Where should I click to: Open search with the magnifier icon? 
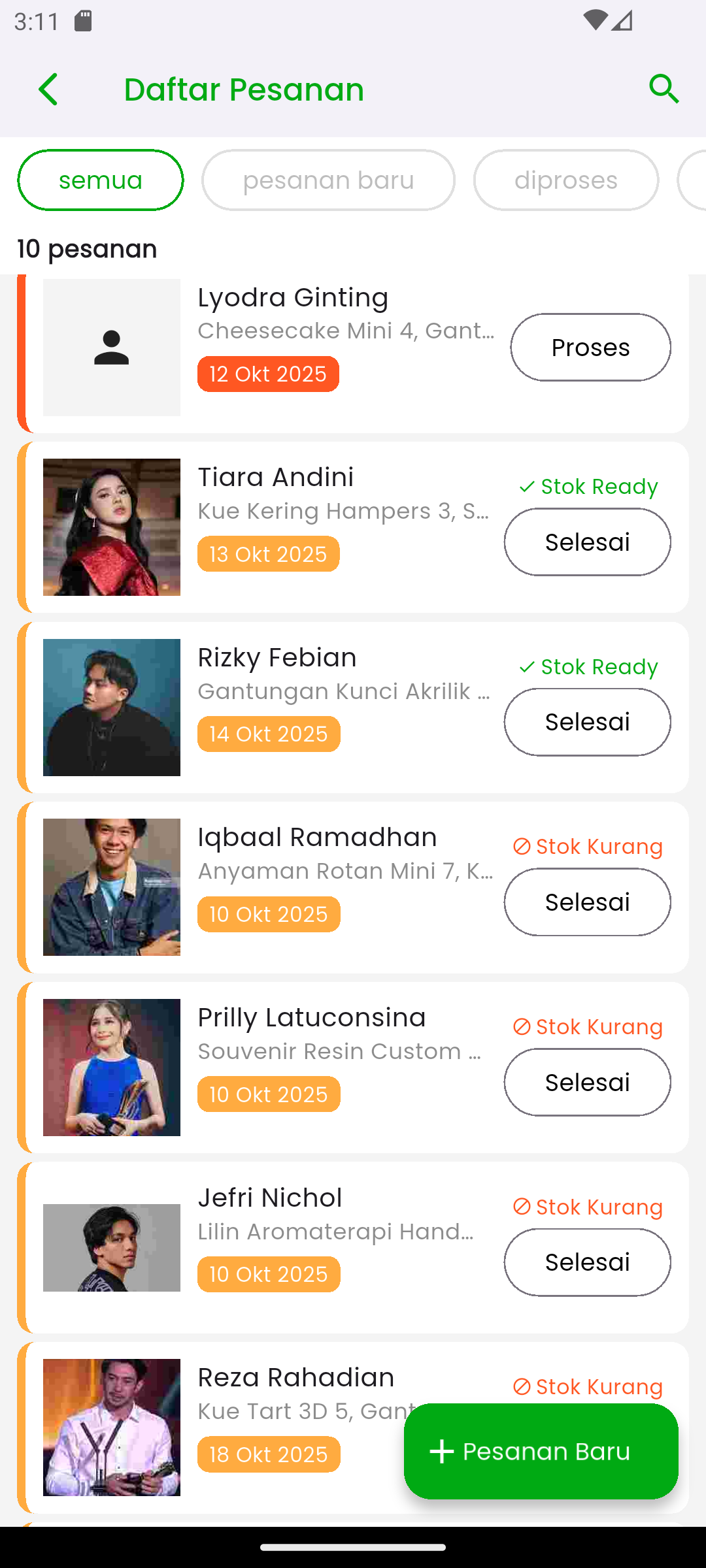664,90
